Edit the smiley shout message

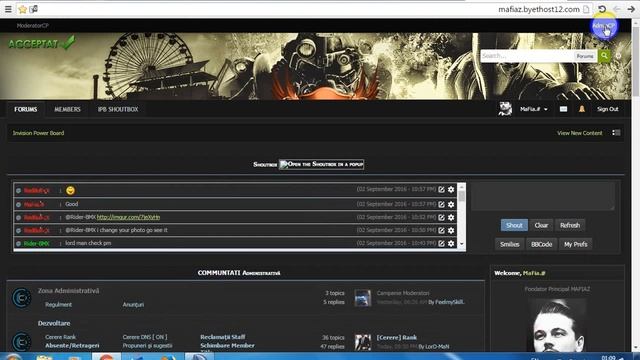(x=441, y=189)
